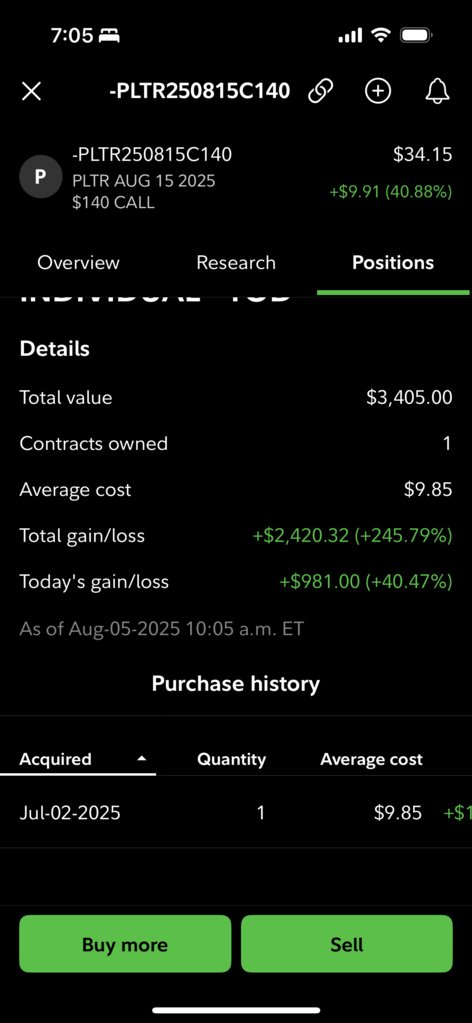Tap the battery indicator icon
The height and width of the screenshot is (1023, 472).
(416, 35)
